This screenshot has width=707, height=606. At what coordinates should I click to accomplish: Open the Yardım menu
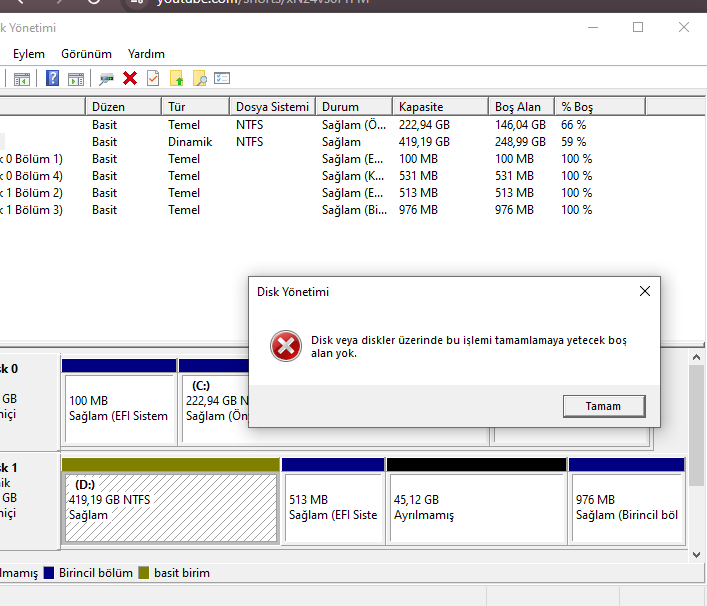[x=146, y=54]
